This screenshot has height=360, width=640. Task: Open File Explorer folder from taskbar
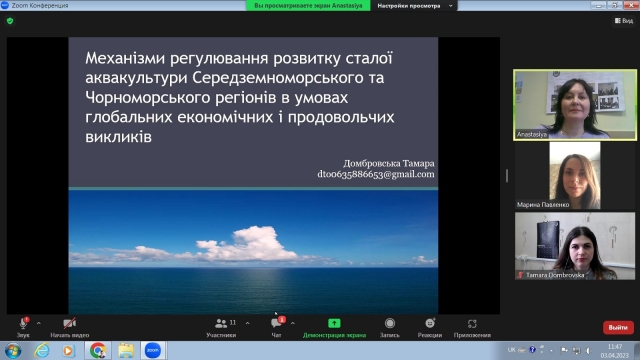[126, 351]
